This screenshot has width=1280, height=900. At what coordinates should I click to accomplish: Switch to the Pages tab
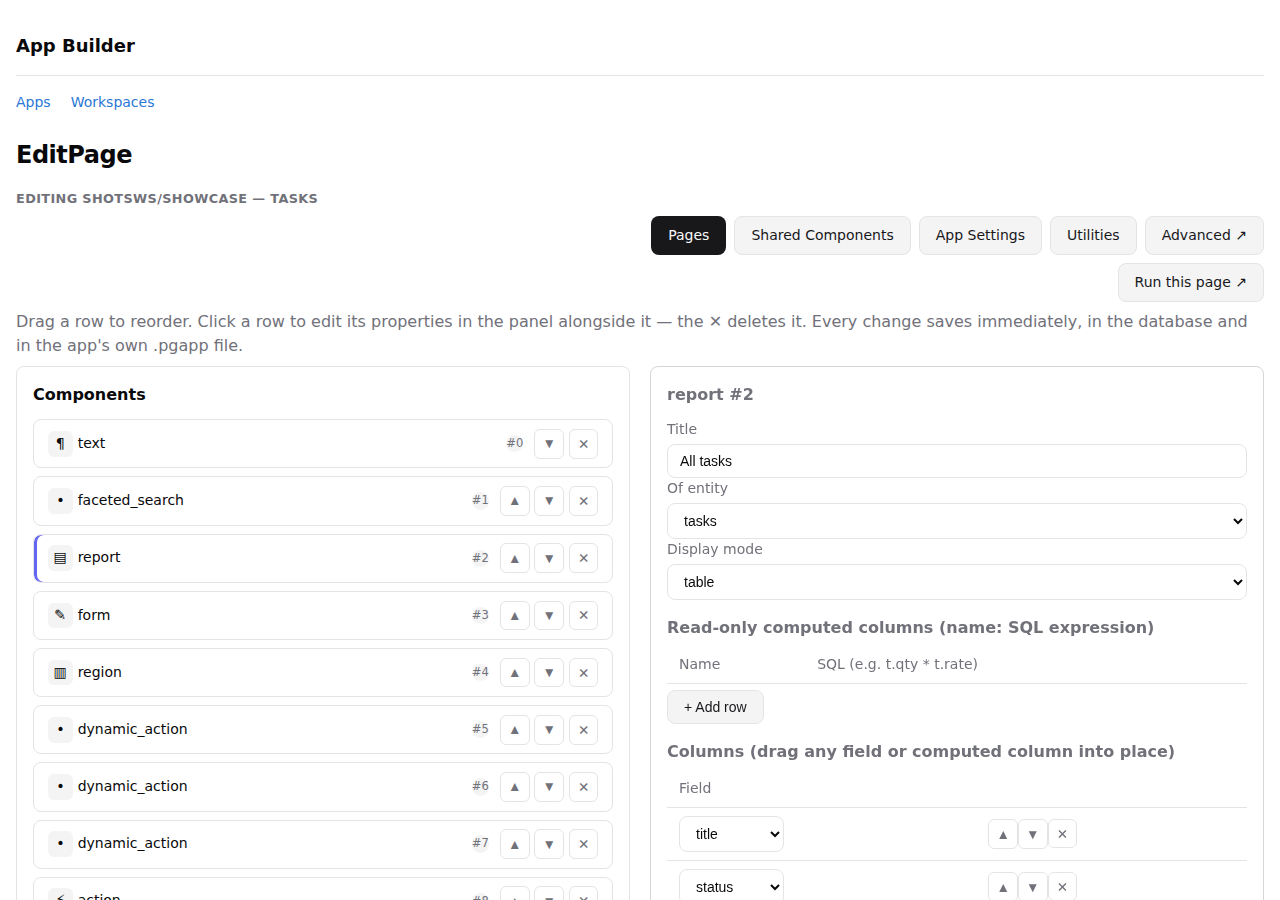pos(688,235)
